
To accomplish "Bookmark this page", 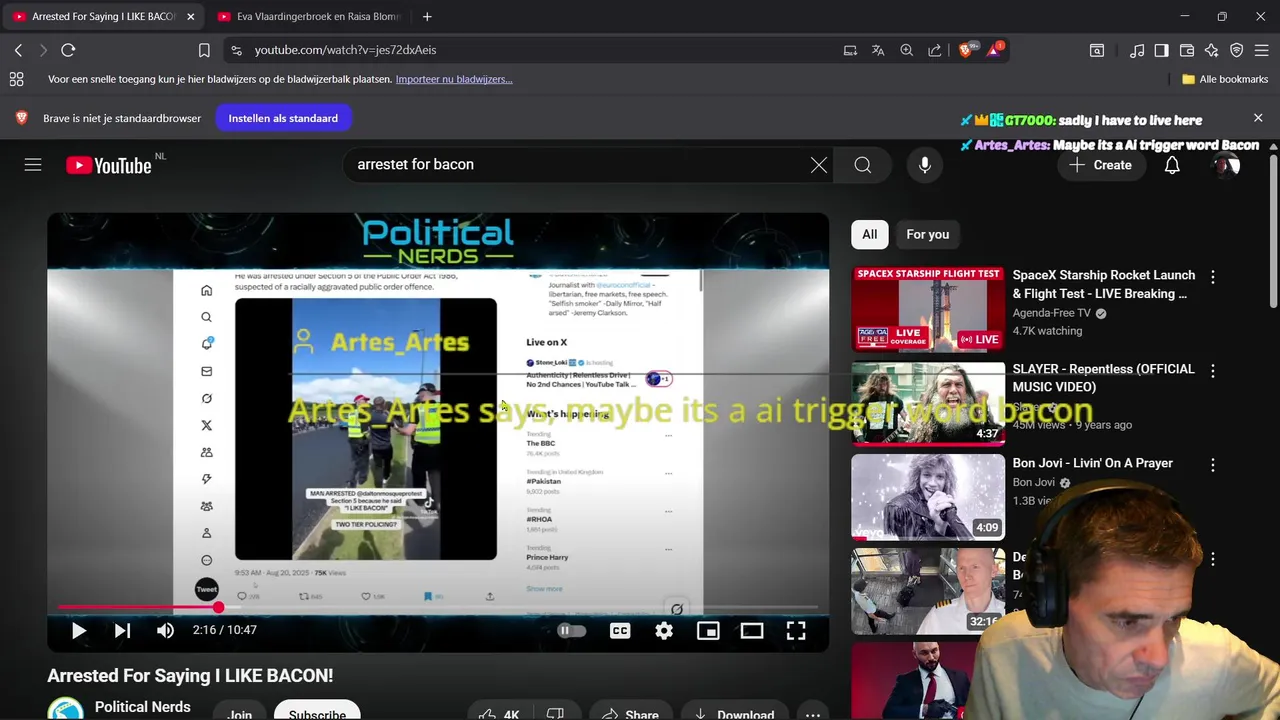I will [204, 50].
